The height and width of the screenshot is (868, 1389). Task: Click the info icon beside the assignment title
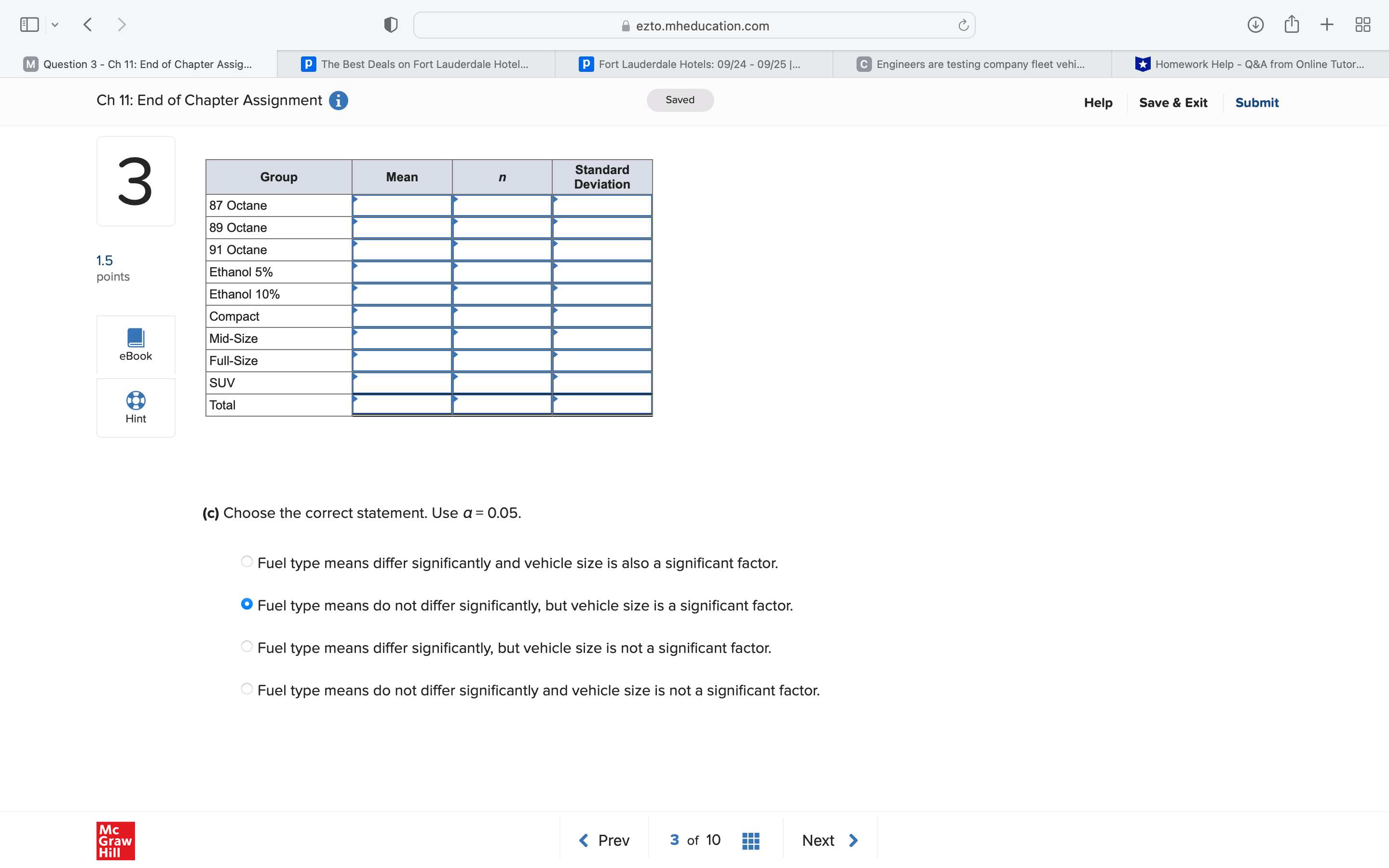pos(339,100)
